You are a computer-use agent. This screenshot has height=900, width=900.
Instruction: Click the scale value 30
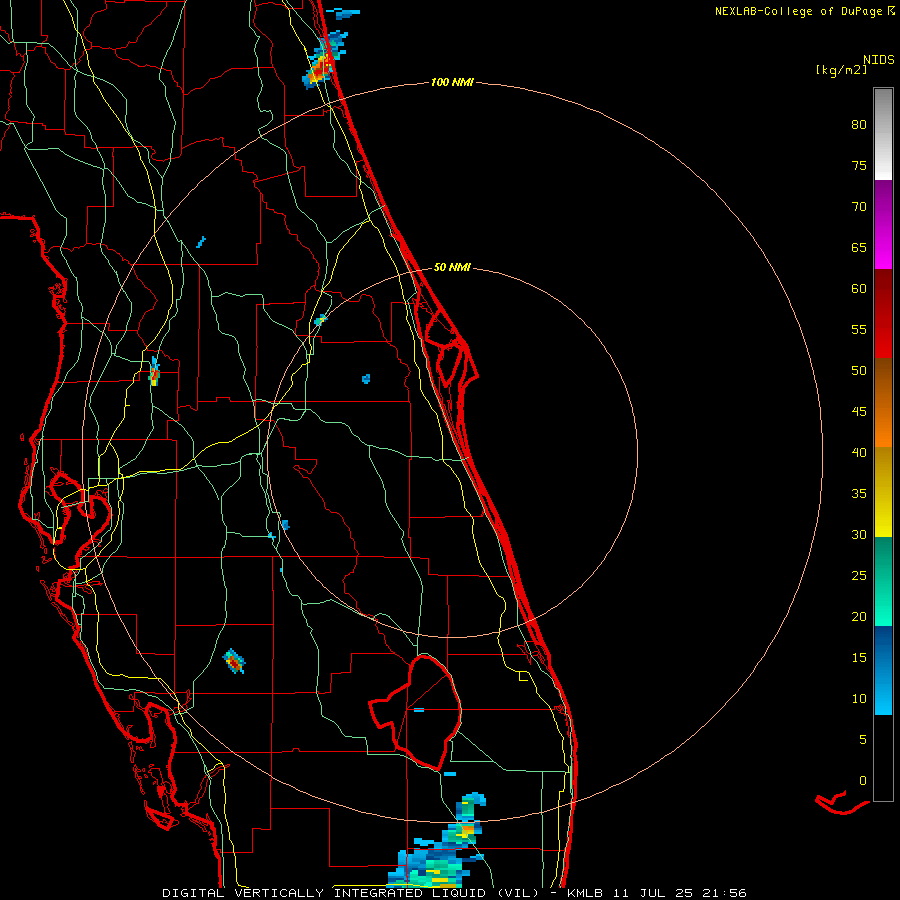859,535
